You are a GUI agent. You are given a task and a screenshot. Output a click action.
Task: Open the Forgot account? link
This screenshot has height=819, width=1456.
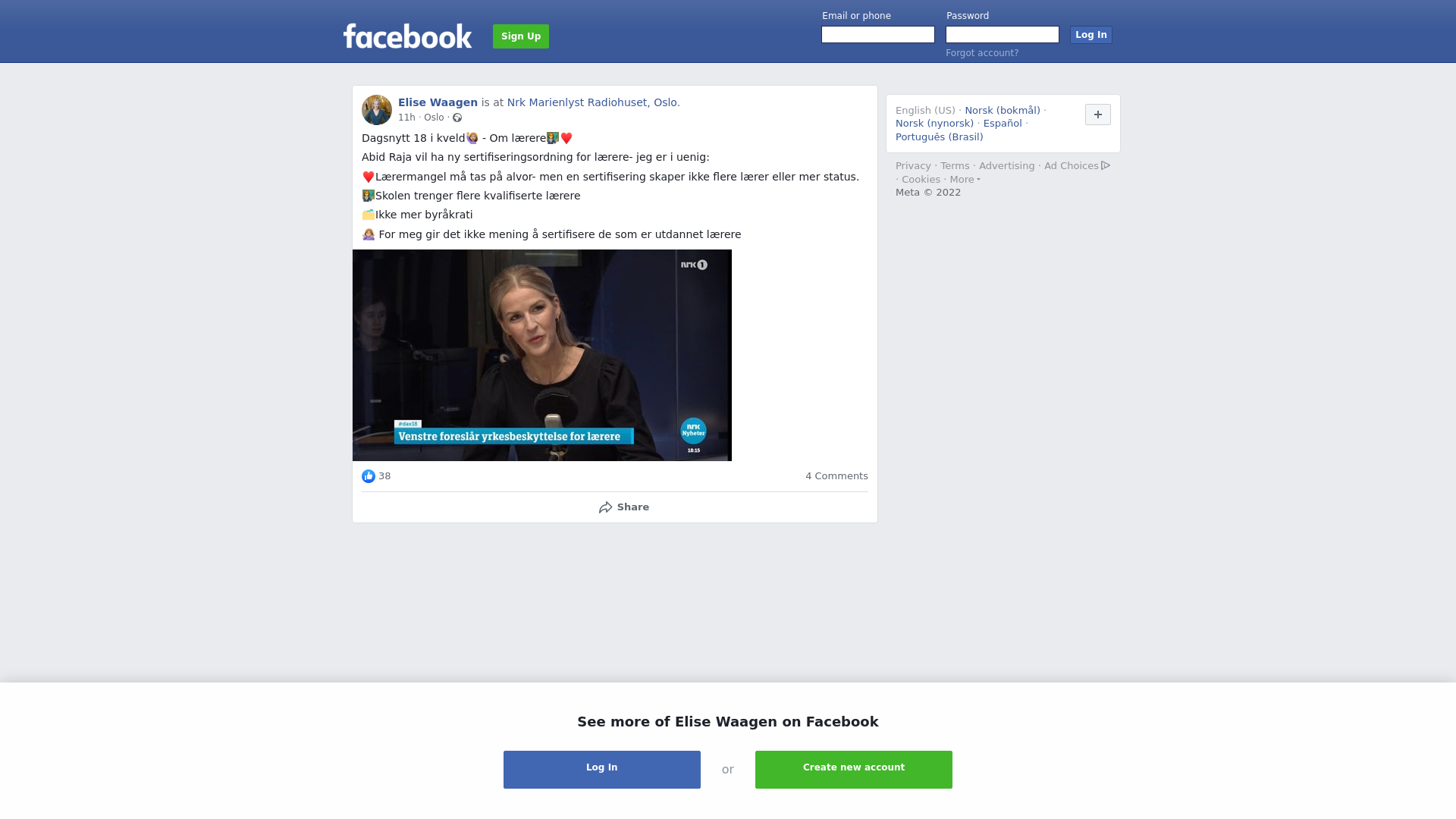982,53
